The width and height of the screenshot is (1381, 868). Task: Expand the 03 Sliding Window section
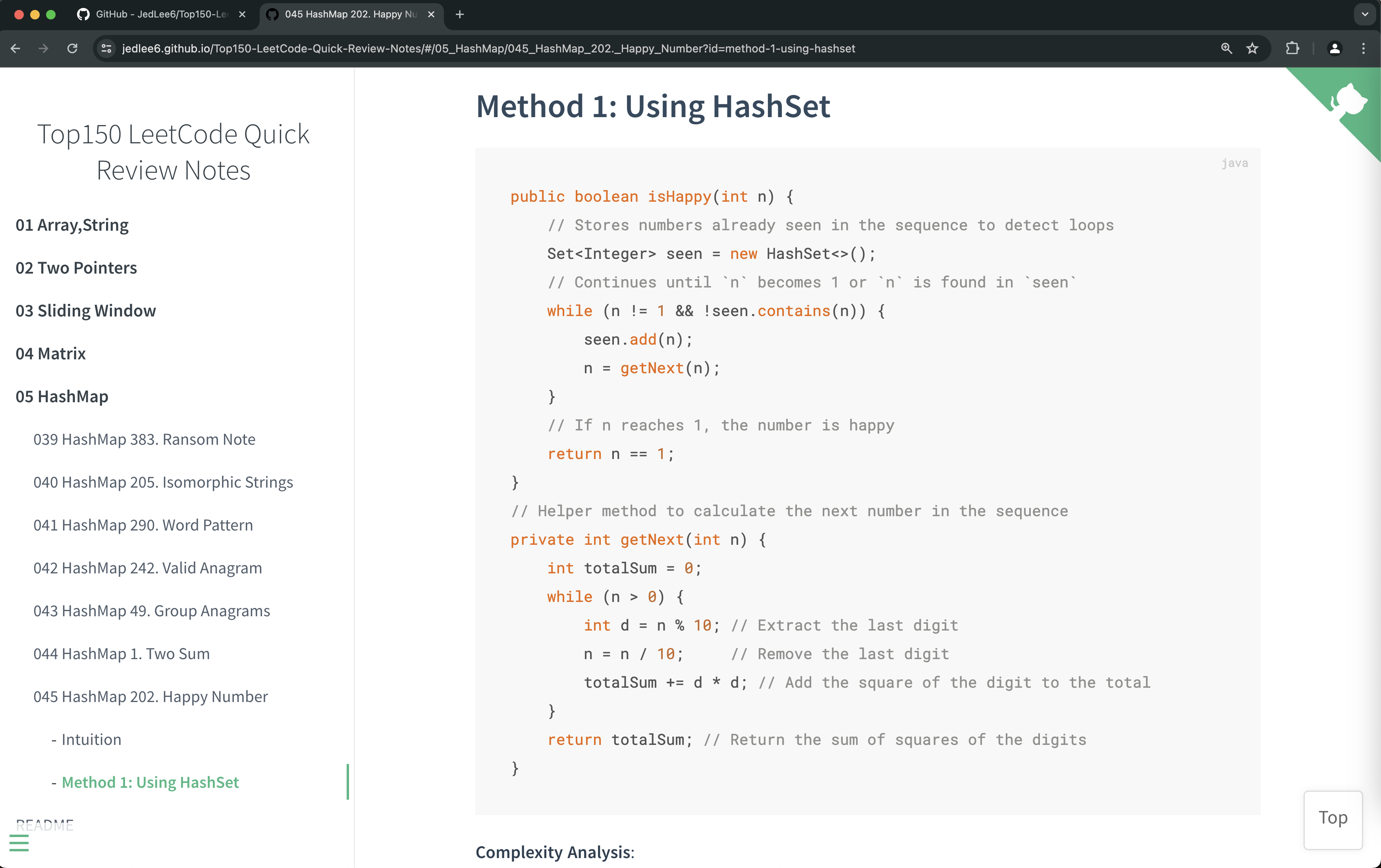click(x=85, y=311)
